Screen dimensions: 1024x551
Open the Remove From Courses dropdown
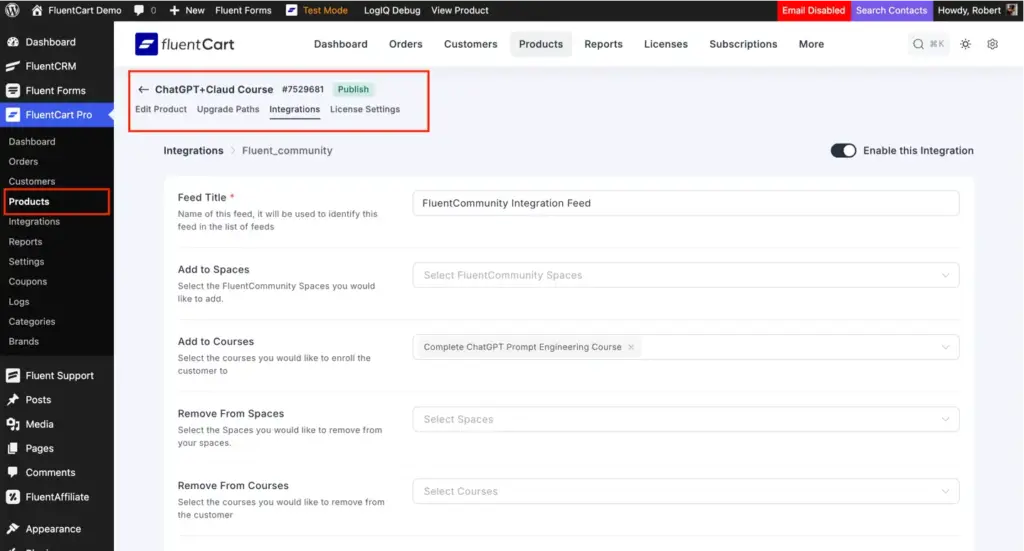click(686, 491)
